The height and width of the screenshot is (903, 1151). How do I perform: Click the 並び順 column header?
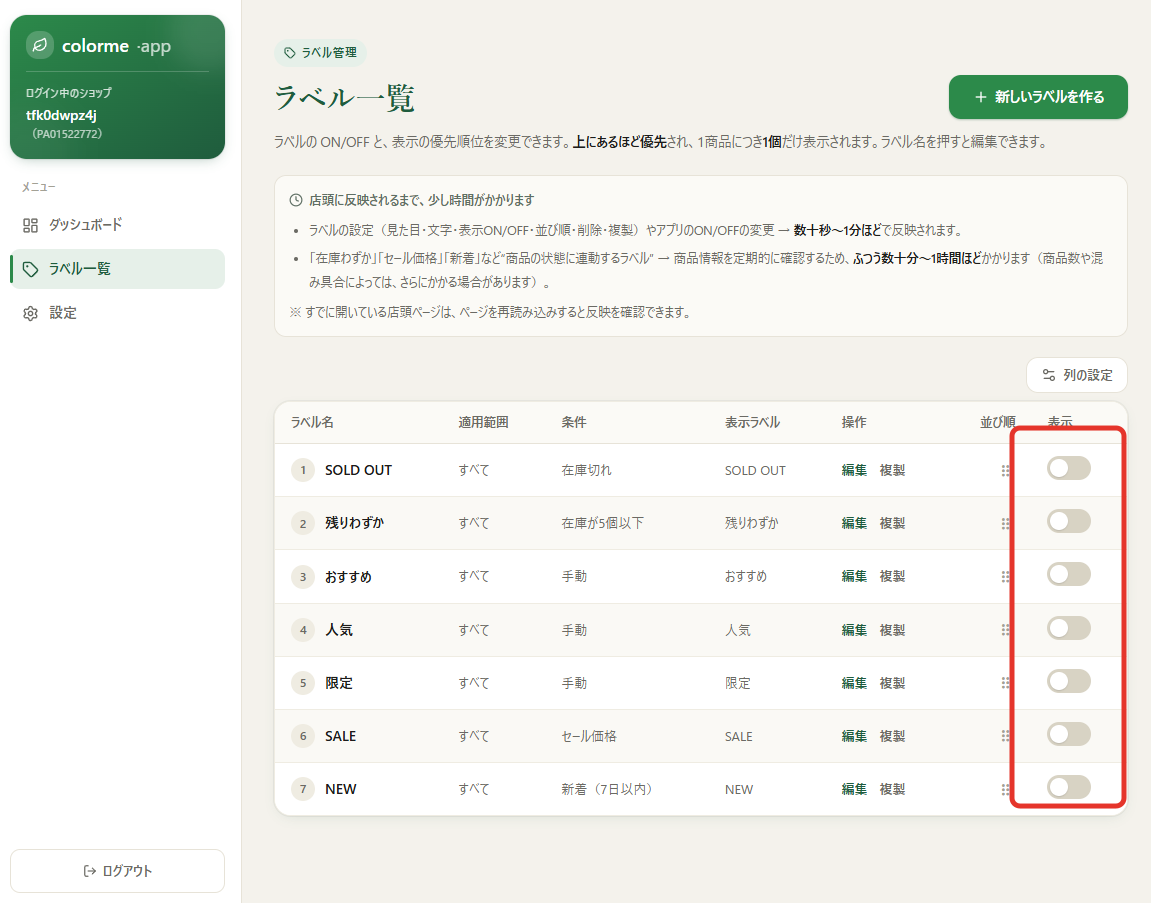click(998, 422)
